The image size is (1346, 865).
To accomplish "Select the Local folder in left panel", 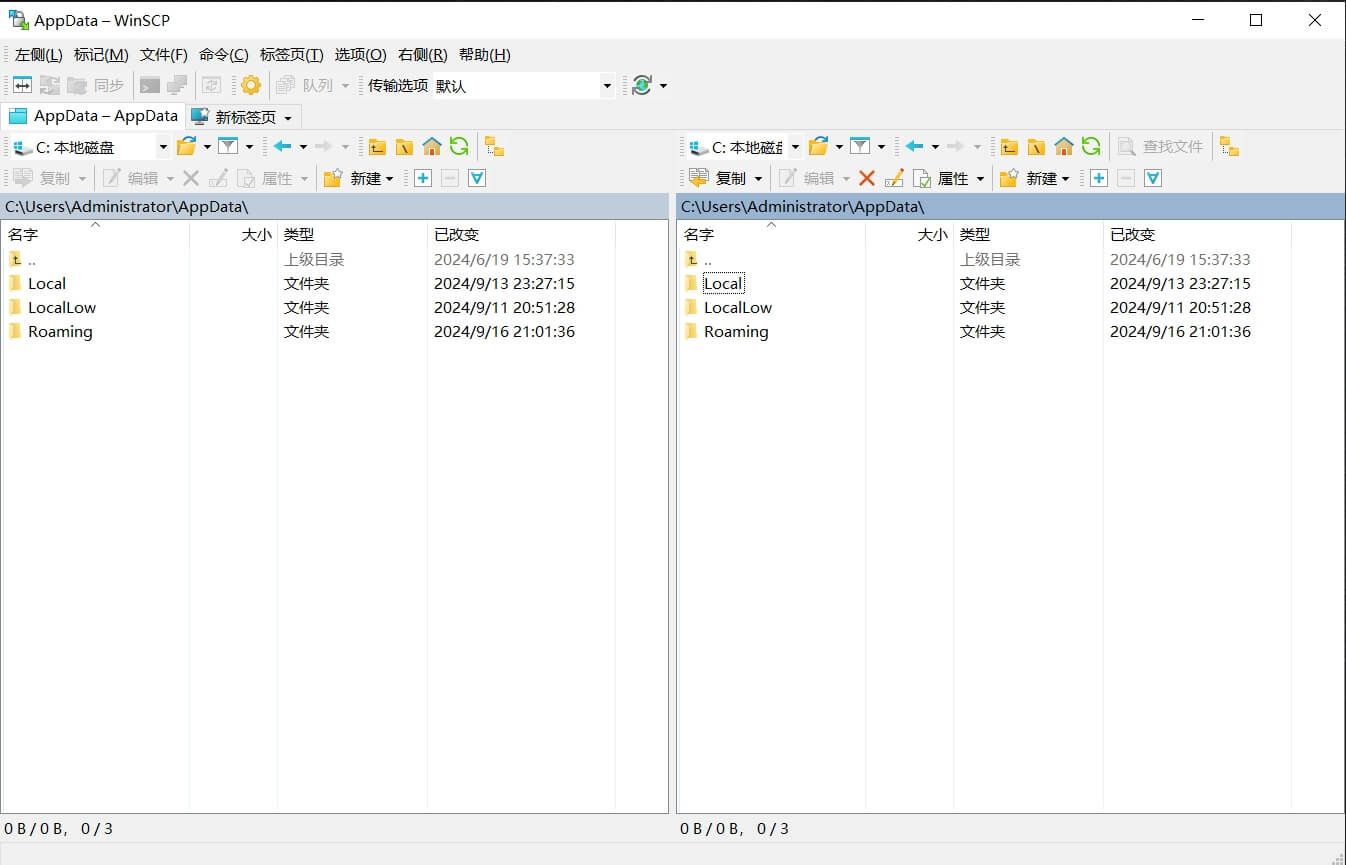I will [x=47, y=283].
